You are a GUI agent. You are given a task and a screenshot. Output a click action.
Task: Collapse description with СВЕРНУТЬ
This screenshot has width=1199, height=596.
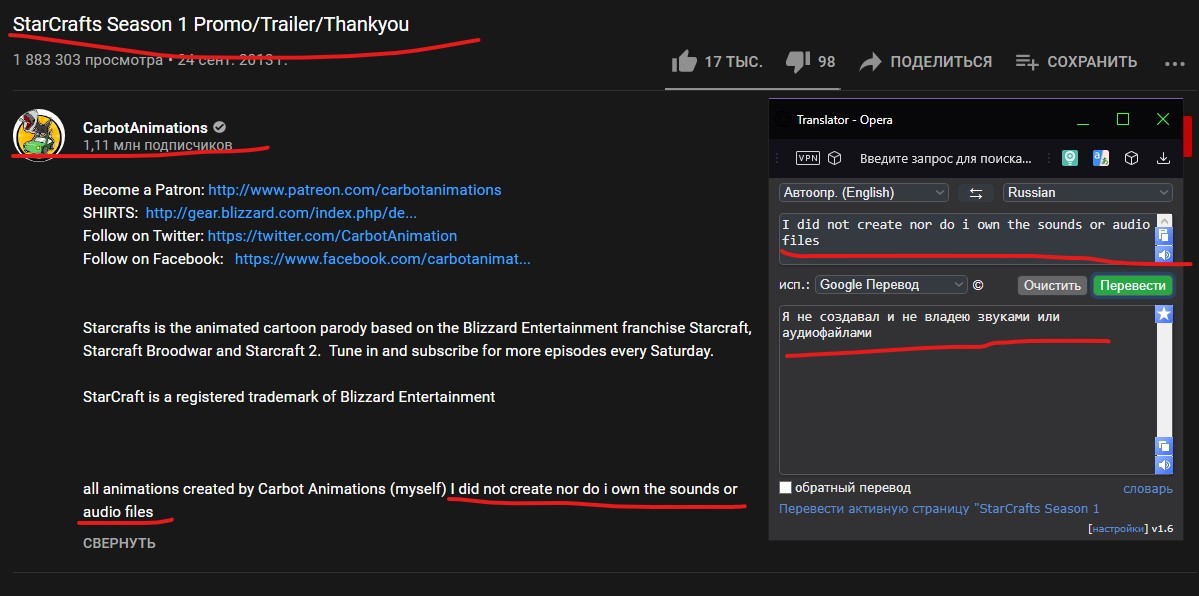click(119, 543)
